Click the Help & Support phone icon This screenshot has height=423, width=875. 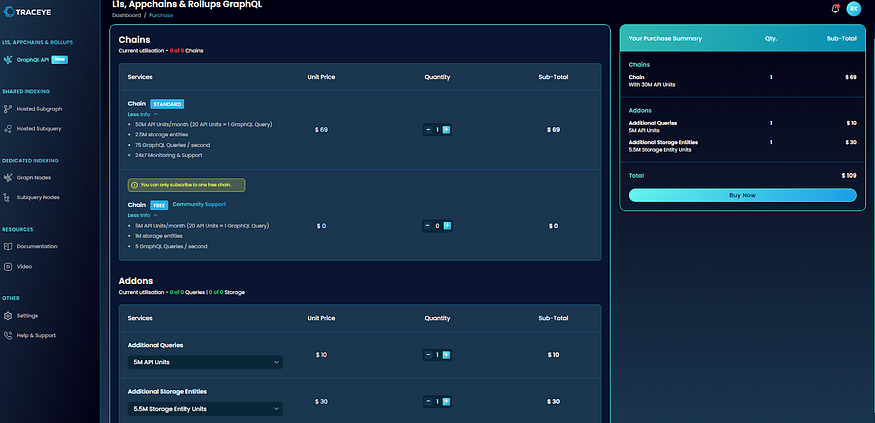(x=8, y=335)
